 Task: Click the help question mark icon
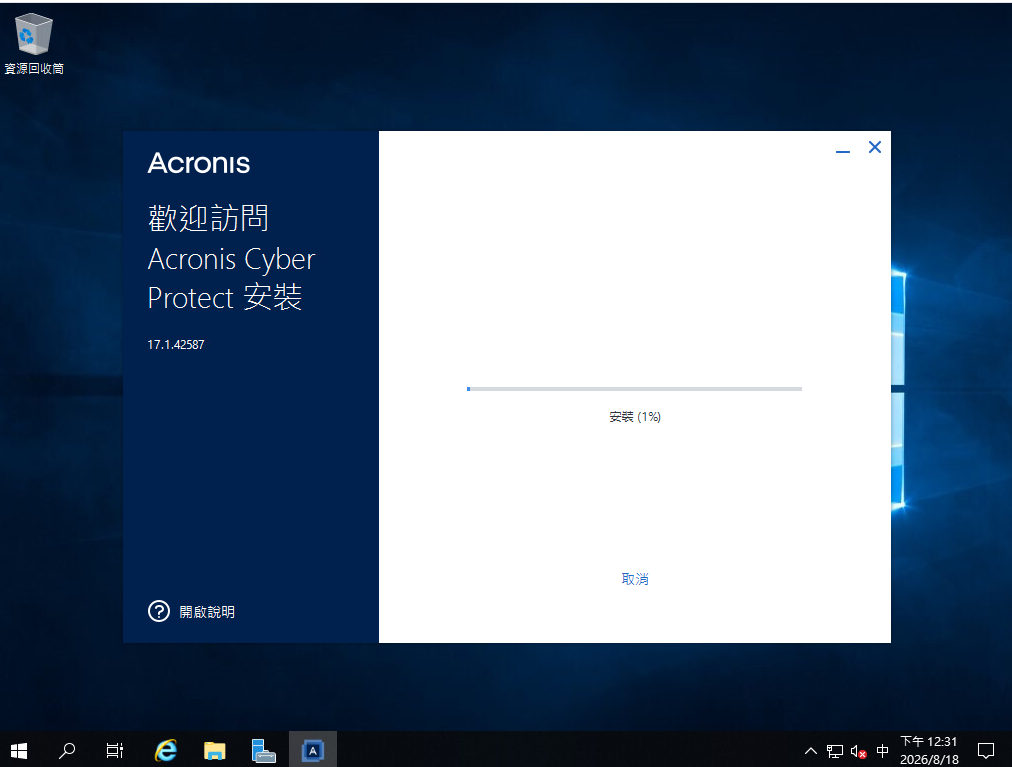pyautogui.click(x=159, y=611)
